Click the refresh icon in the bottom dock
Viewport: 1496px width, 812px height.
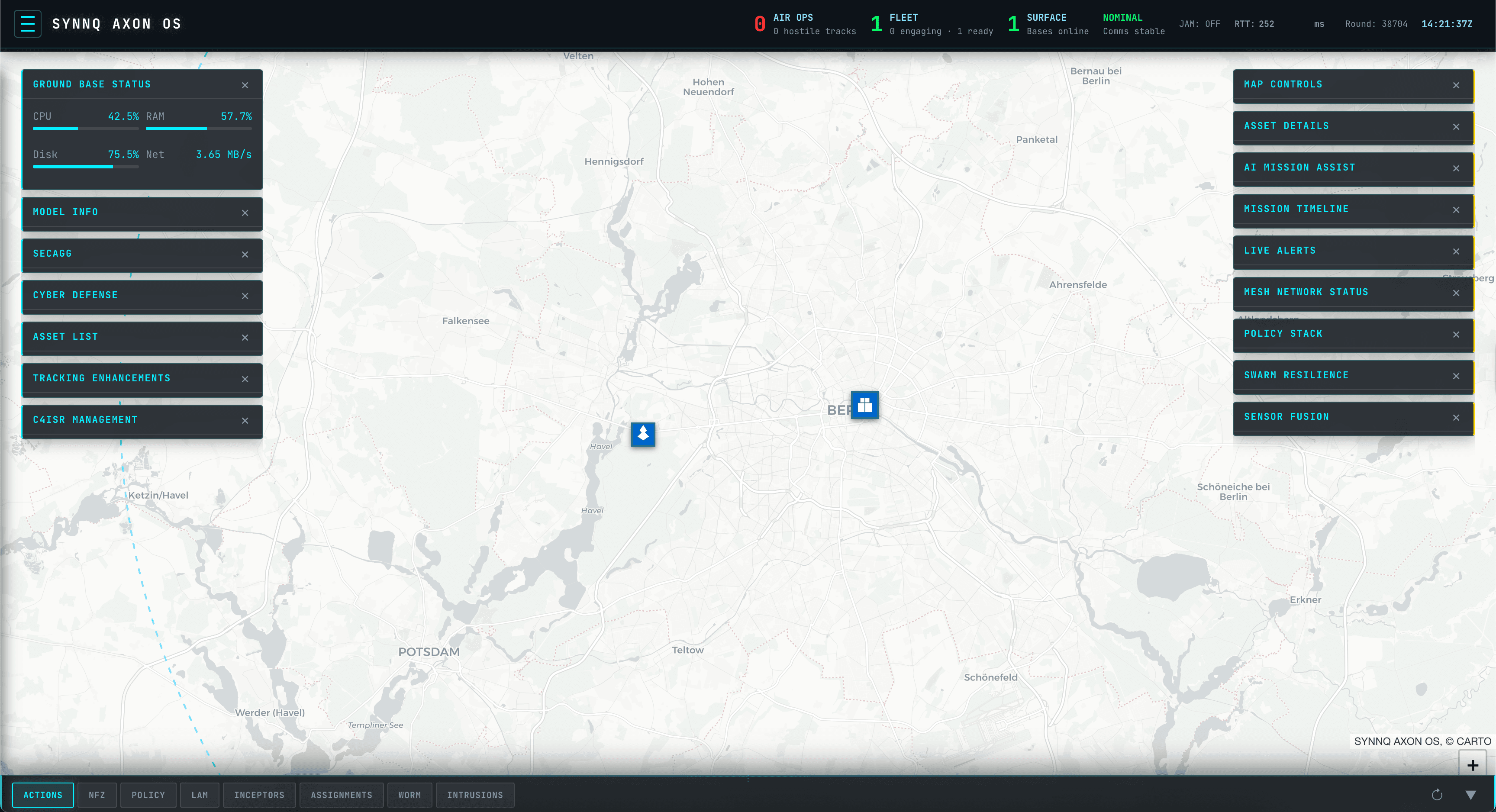(1437, 795)
